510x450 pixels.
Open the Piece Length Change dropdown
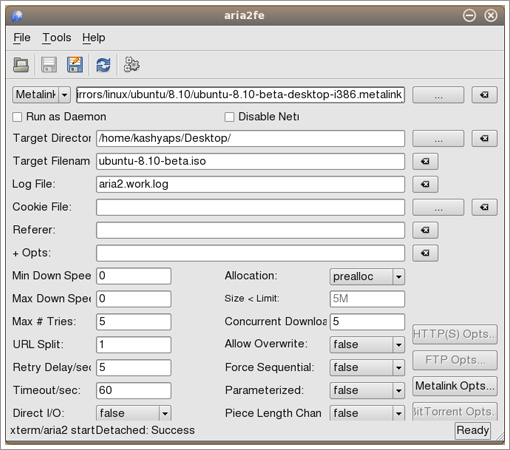tap(367, 413)
